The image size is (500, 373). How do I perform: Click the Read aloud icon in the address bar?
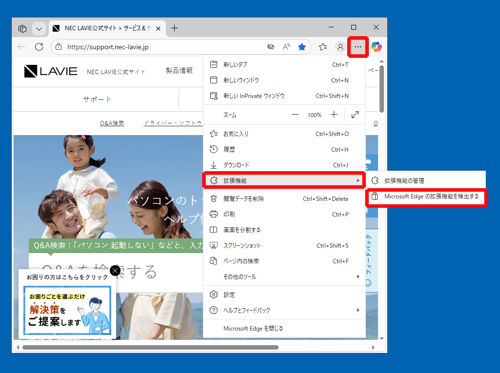pyautogui.click(x=286, y=47)
